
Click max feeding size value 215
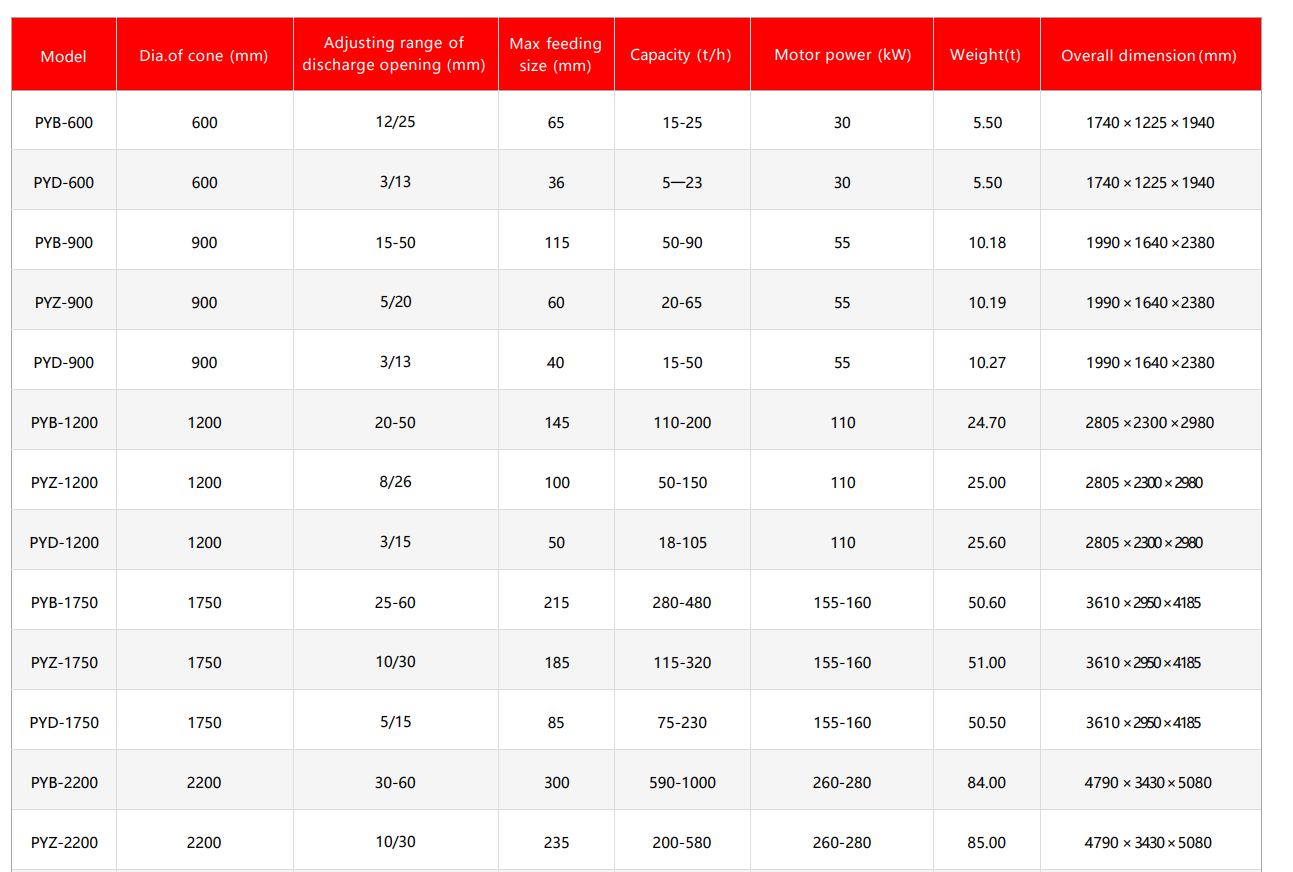(x=557, y=602)
